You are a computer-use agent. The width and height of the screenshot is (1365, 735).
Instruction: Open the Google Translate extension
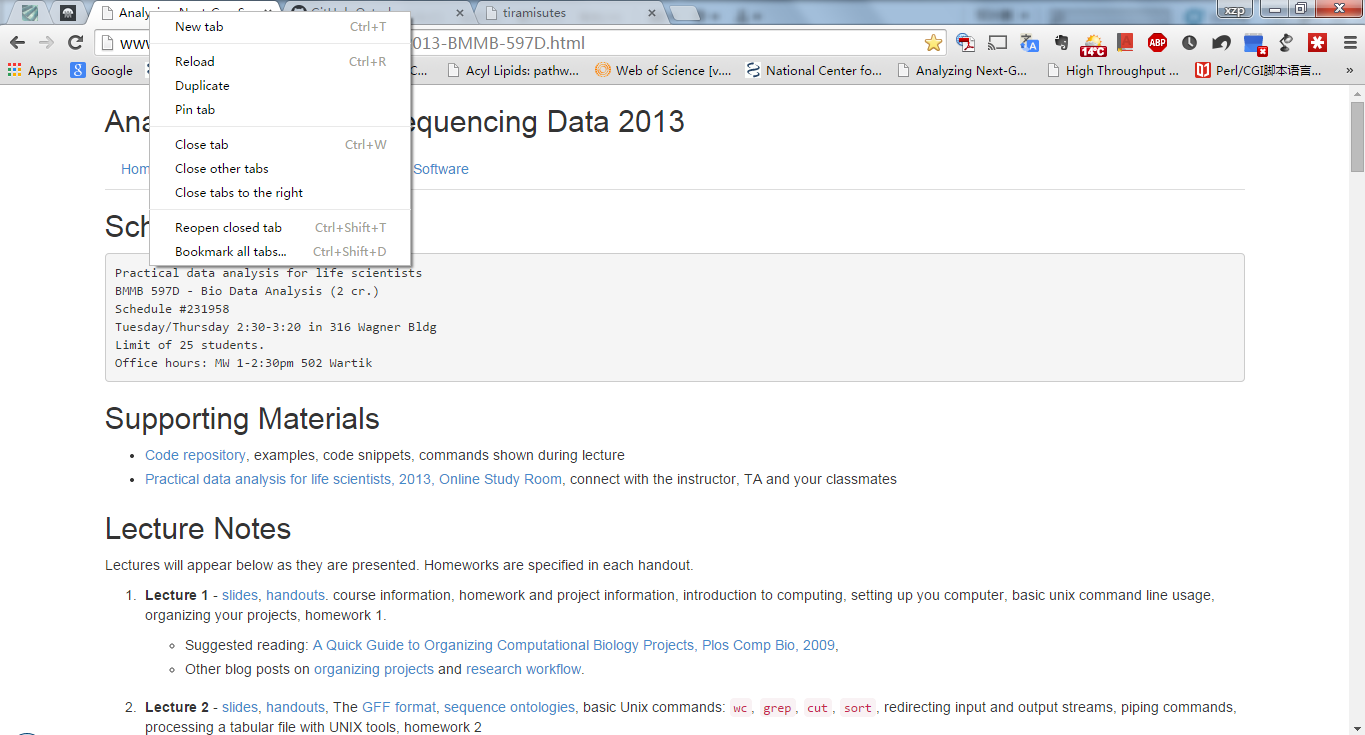(x=1029, y=42)
